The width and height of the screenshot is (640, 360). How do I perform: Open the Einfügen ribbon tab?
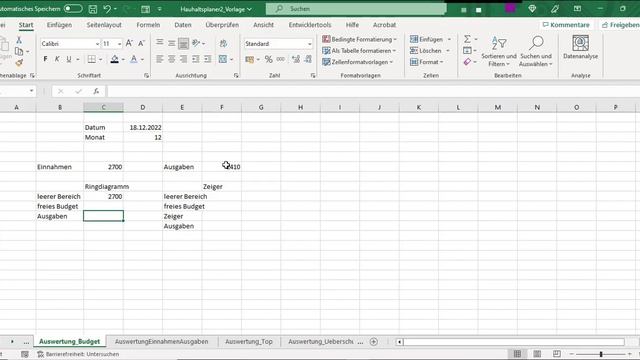click(59, 25)
